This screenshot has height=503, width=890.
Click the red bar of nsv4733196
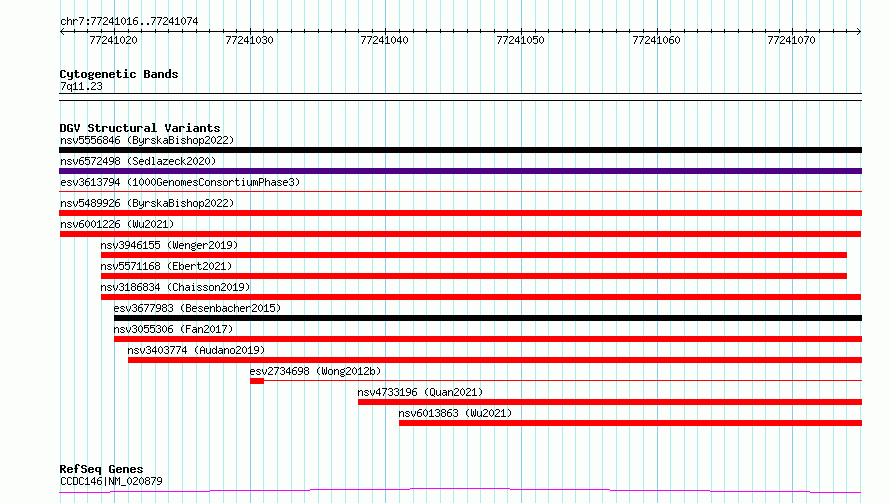[610, 402]
